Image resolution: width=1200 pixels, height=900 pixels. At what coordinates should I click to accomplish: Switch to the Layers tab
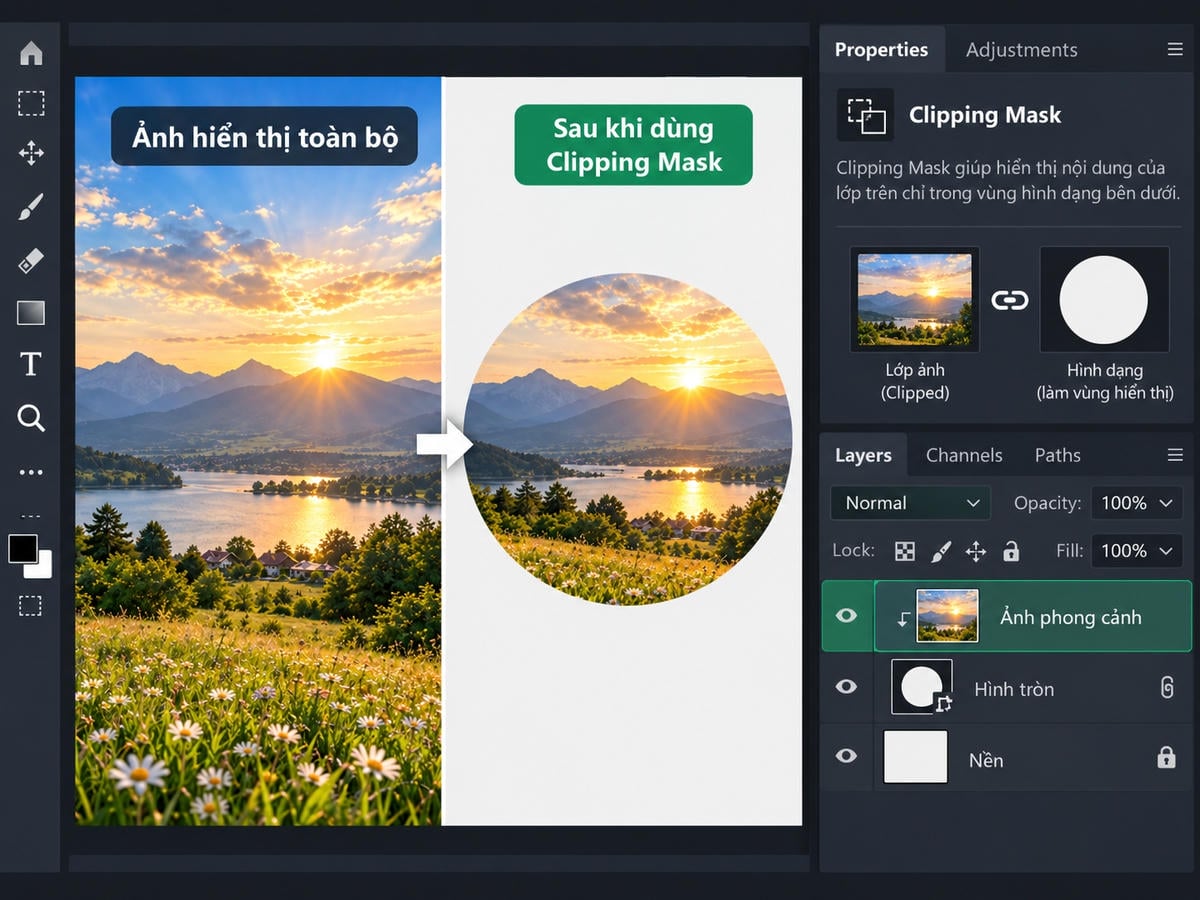click(x=863, y=455)
